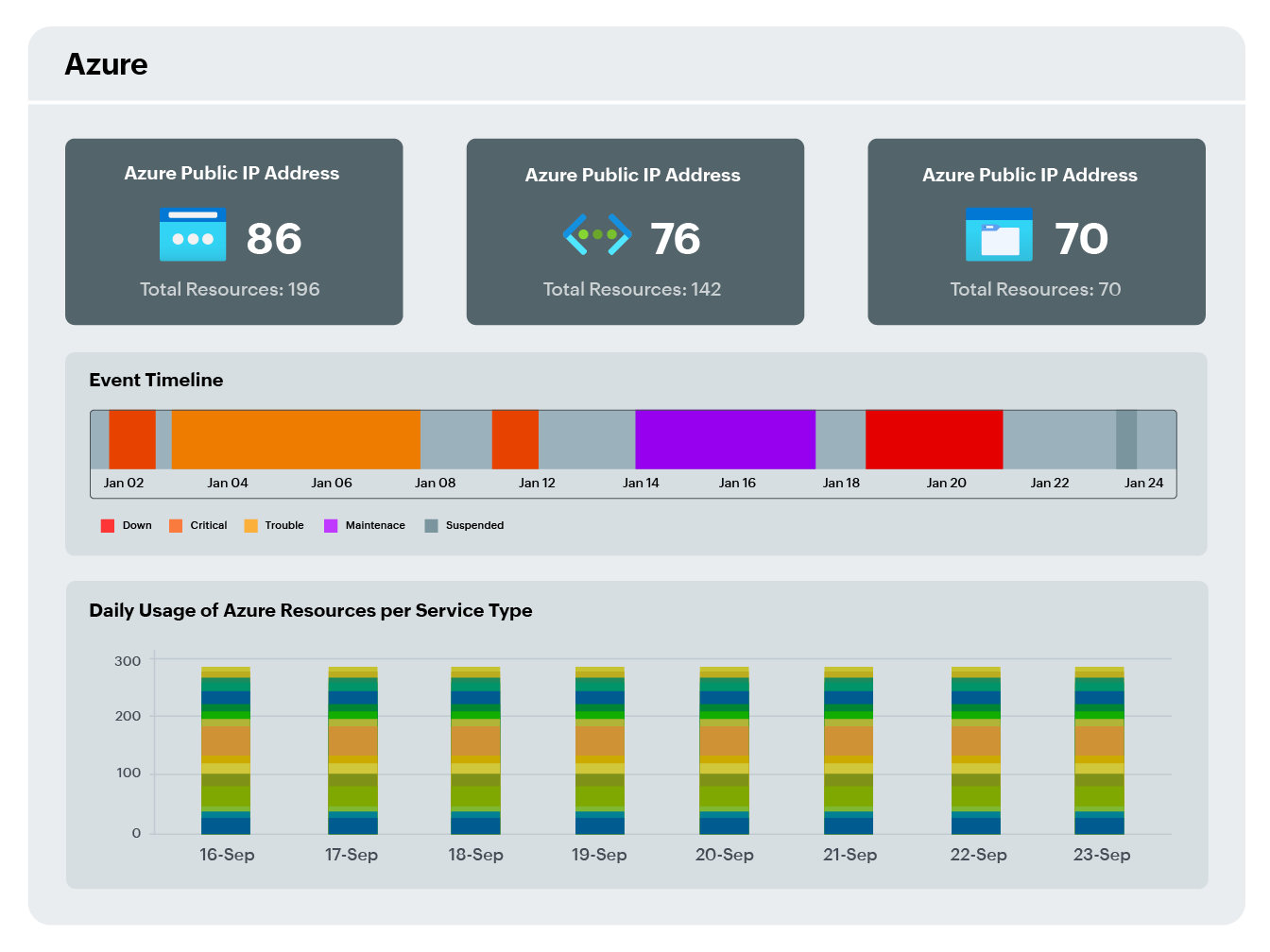This screenshot has width=1270, height=952.
Task: Click 'Total Resources: 142' text
Action: [632, 289]
